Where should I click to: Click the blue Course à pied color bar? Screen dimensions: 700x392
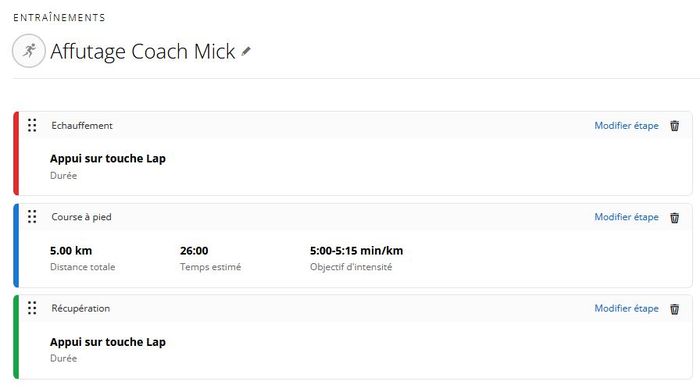click(16, 245)
